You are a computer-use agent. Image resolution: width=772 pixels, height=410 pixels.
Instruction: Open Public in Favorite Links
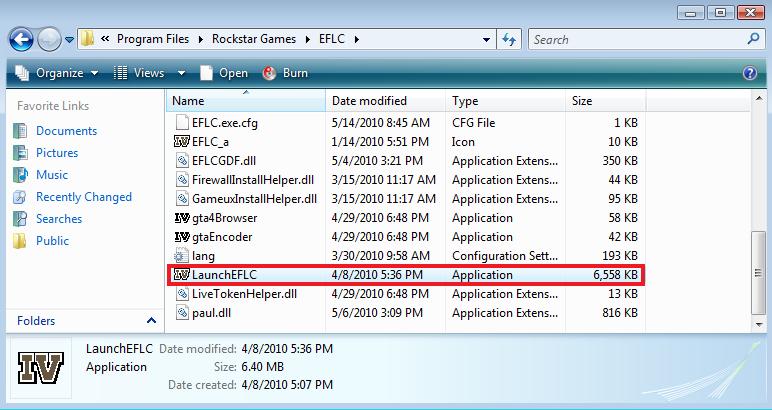click(52, 241)
